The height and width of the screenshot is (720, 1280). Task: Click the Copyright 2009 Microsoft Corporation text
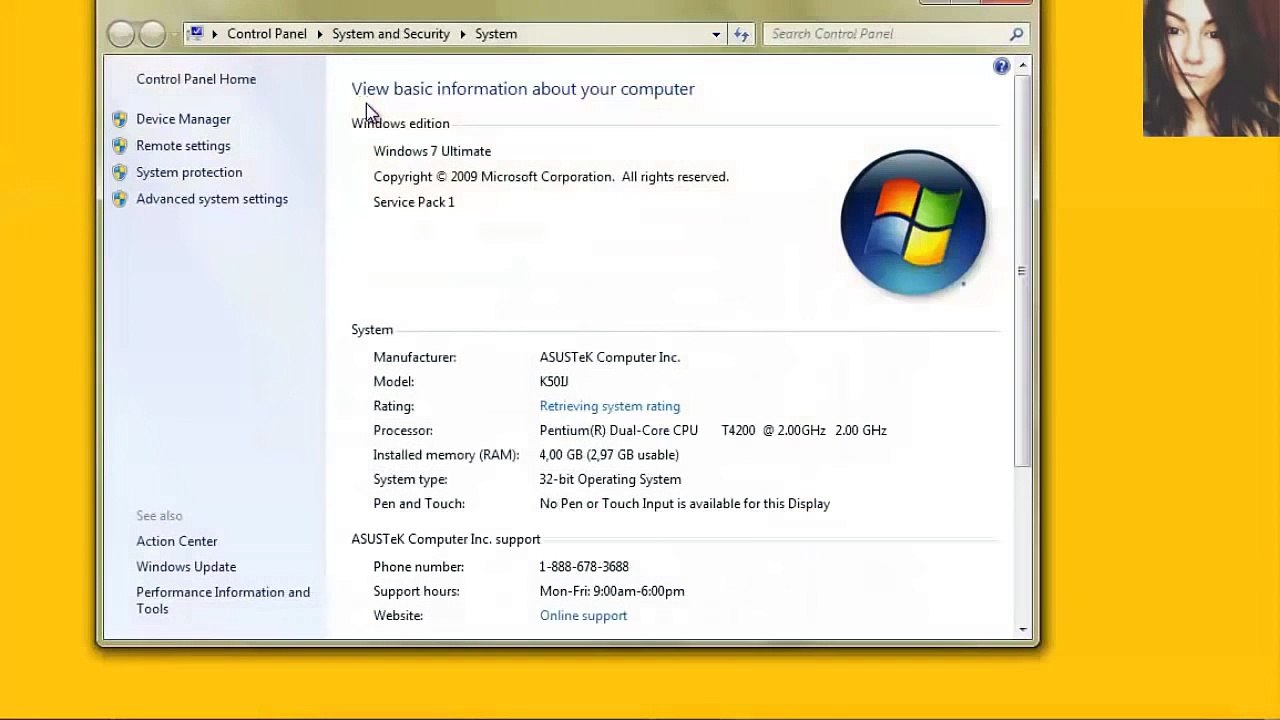point(551,177)
